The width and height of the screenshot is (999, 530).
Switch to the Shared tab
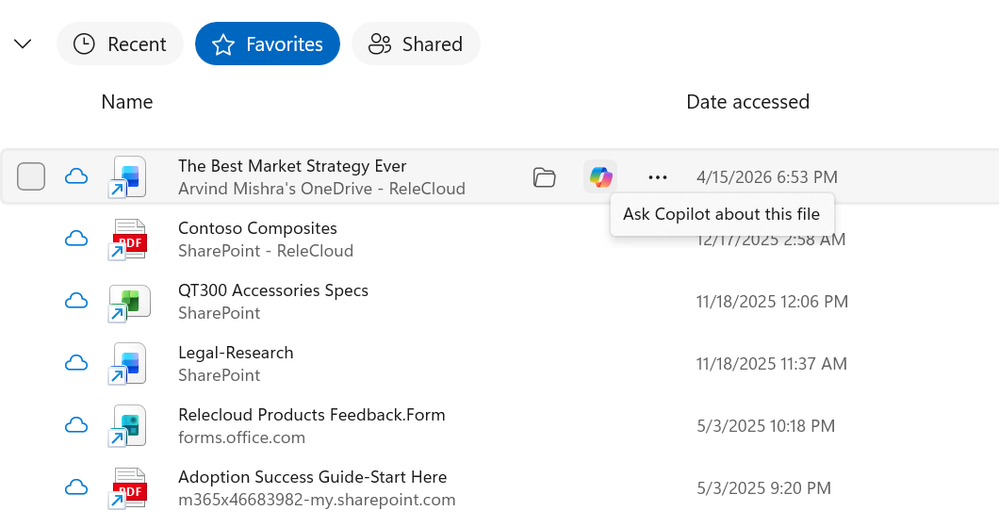(x=416, y=44)
